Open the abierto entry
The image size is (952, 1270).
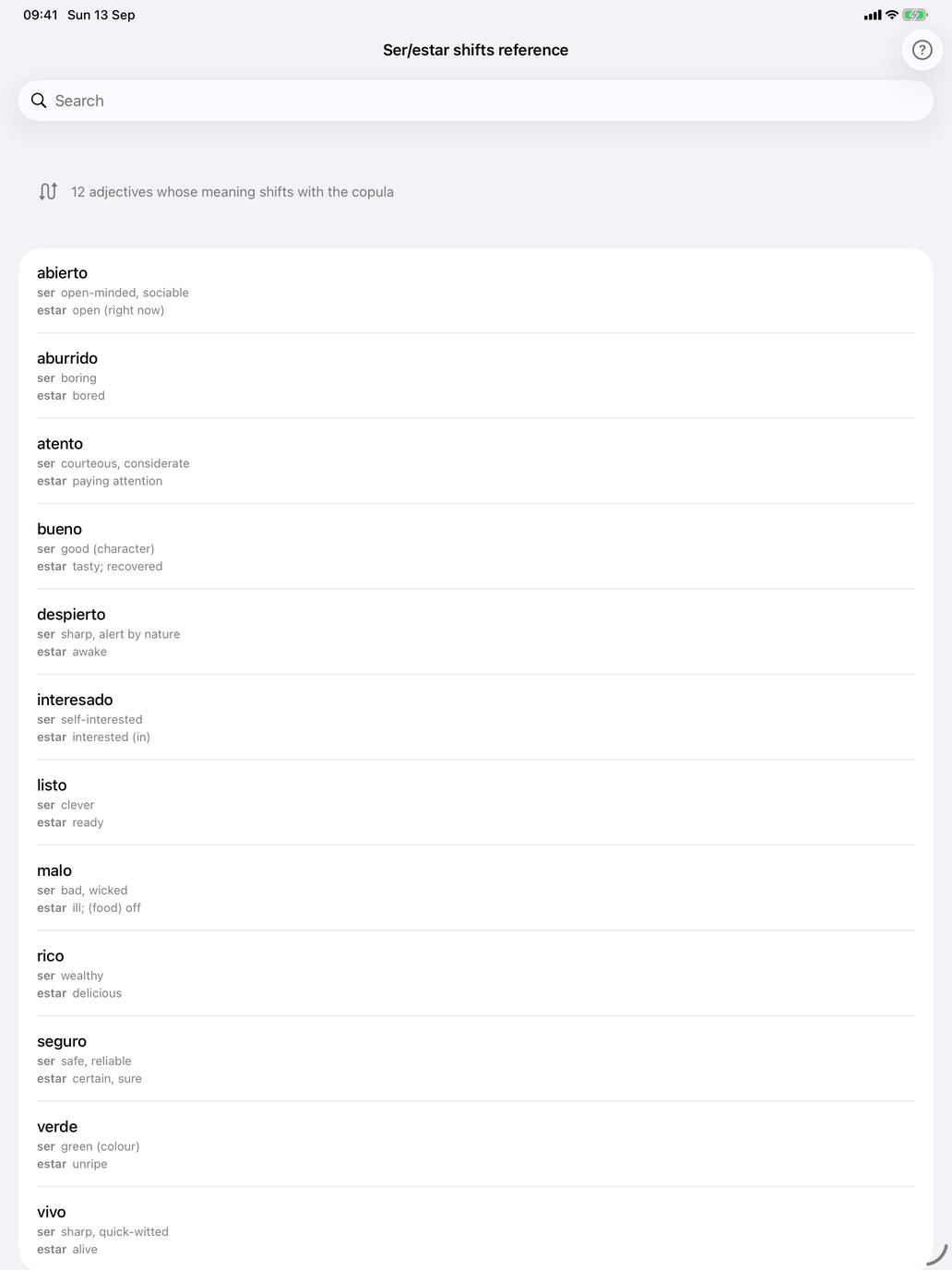click(x=476, y=291)
